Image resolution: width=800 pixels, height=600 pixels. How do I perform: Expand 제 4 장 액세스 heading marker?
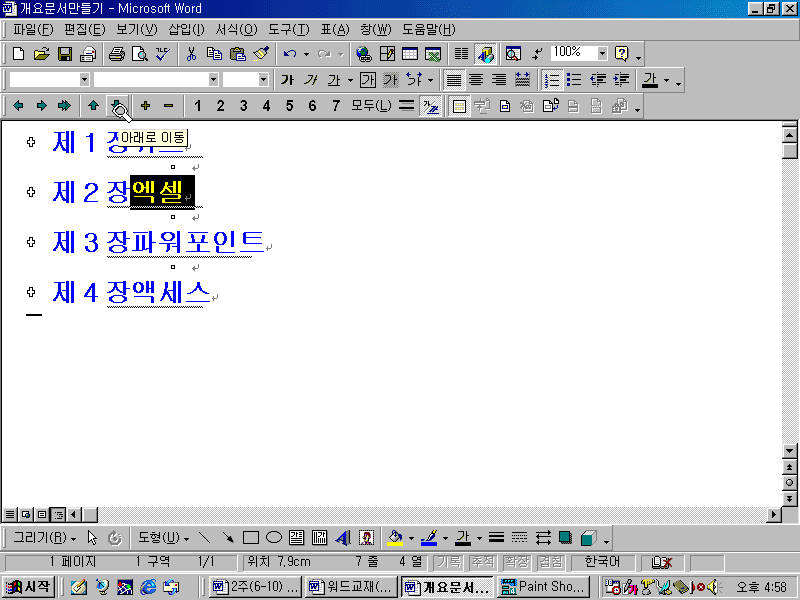pyautogui.click(x=31, y=292)
